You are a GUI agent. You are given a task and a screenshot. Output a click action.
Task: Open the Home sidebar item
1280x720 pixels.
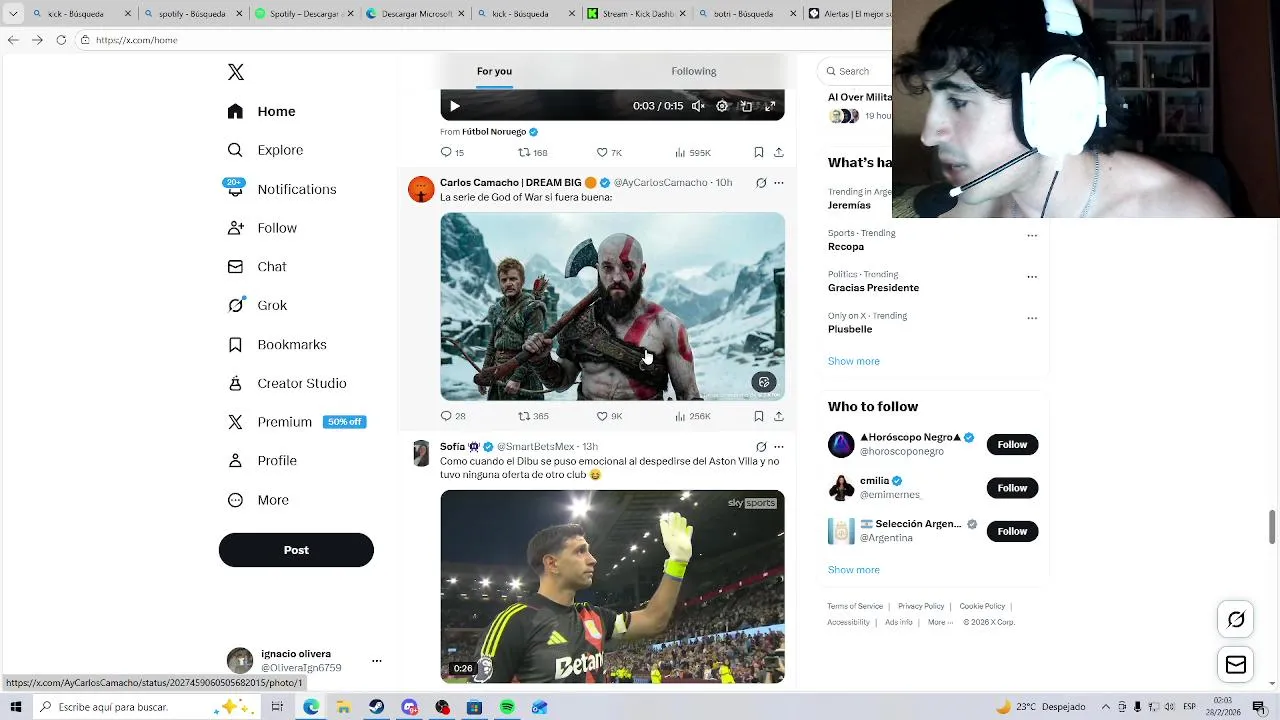pyautogui.click(x=262, y=111)
